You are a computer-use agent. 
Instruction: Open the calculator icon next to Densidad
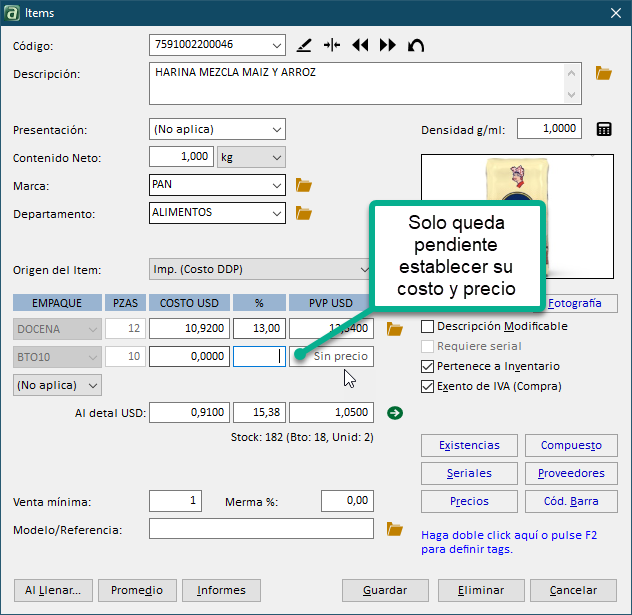tap(604, 129)
